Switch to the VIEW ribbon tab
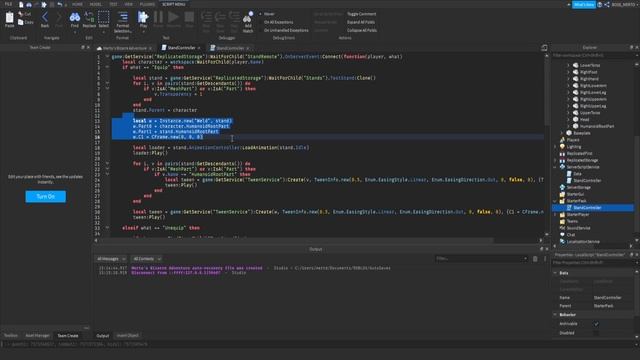The image size is (640, 360). [129, 4]
